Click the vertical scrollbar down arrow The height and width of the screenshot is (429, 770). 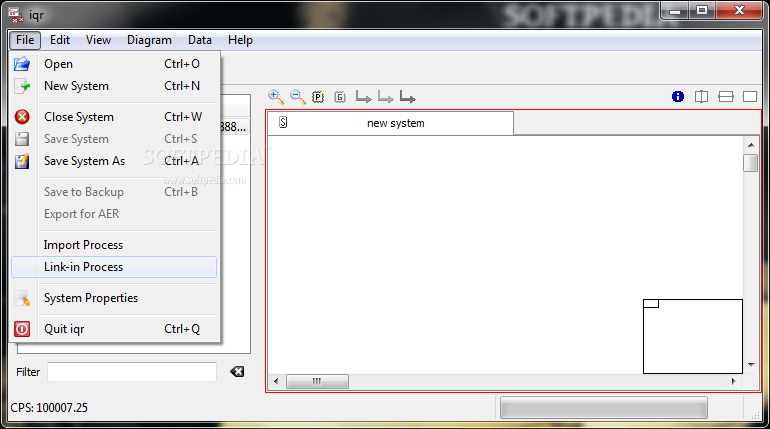coord(751,365)
